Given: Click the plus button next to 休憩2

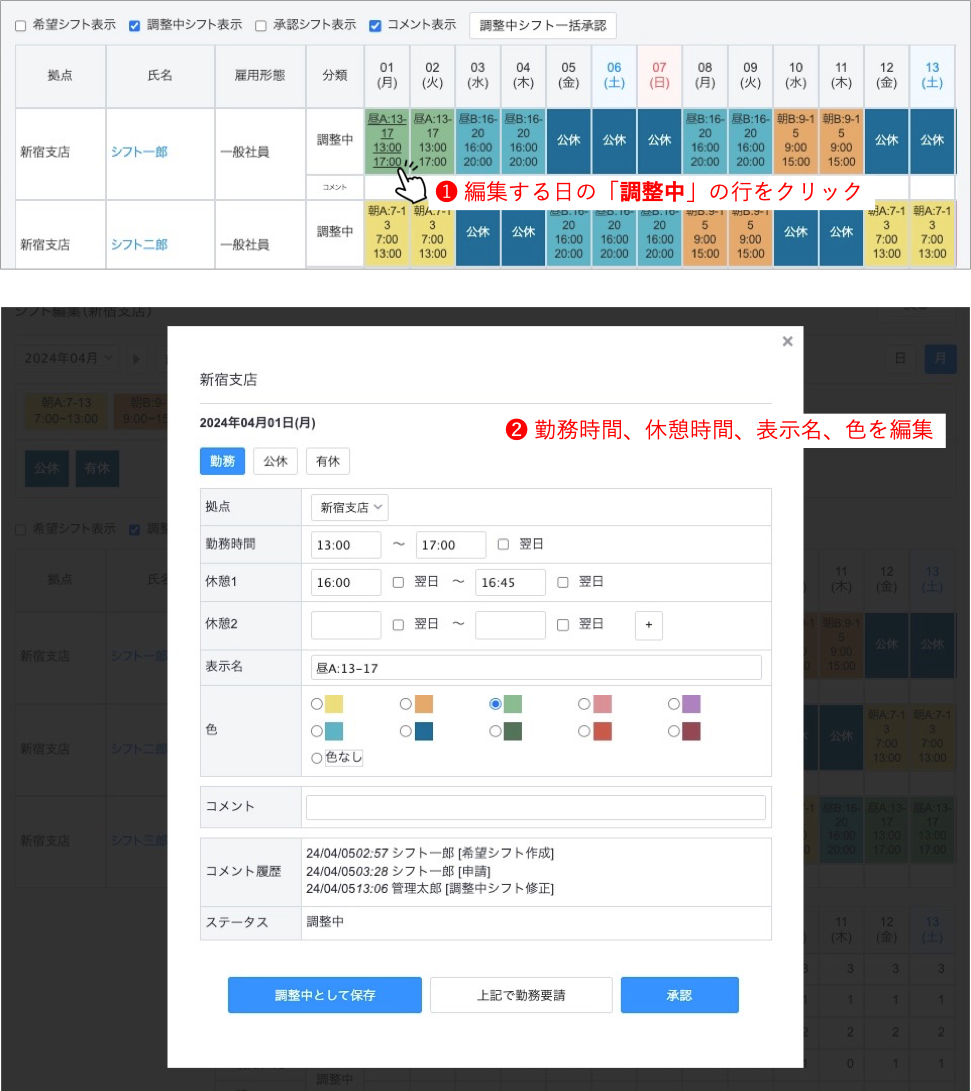Looking at the screenshot, I should (648, 625).
